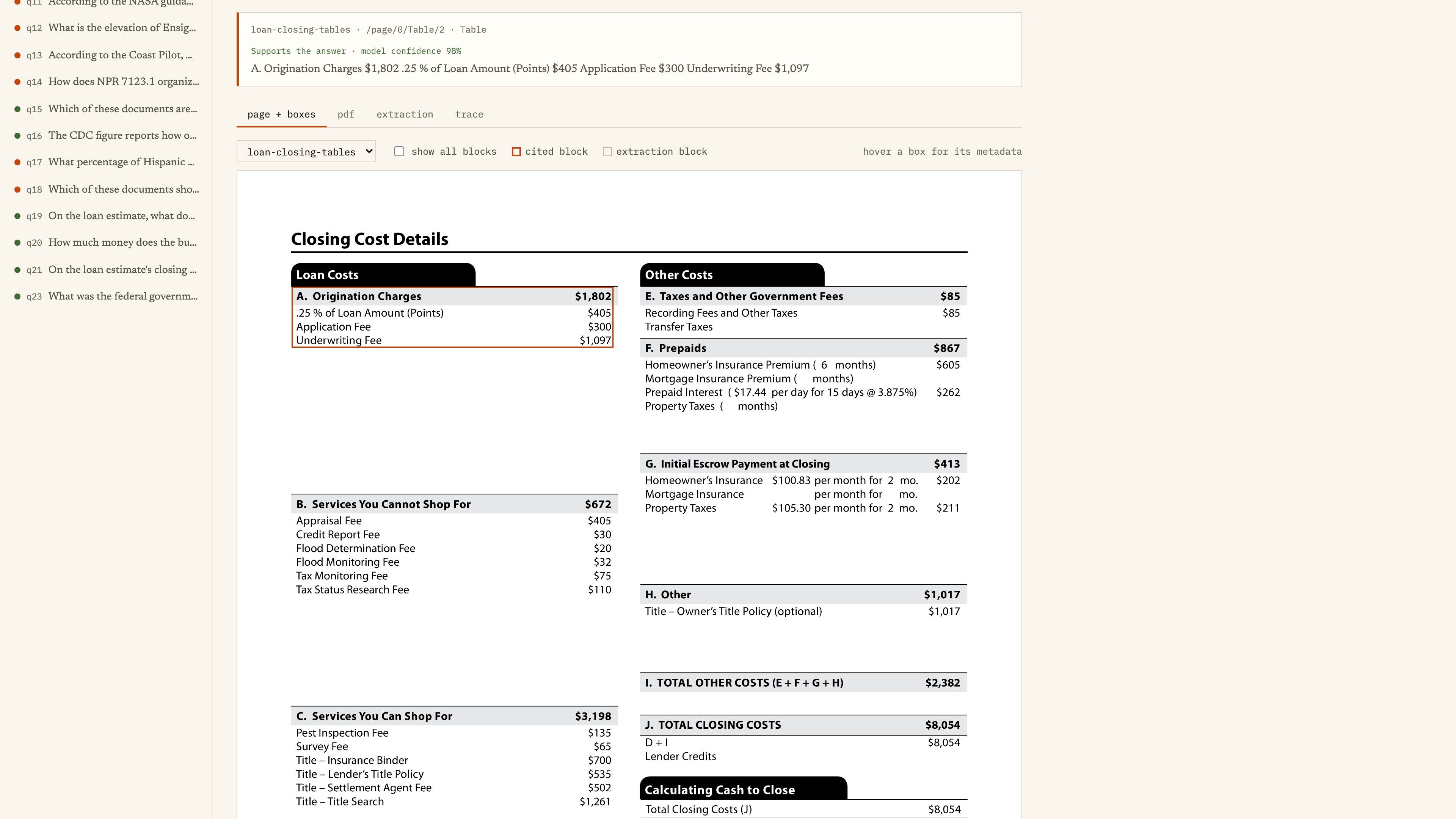Click the green status dot beside q15
Screen dimensions: 1456x819
tap(17, 109)
